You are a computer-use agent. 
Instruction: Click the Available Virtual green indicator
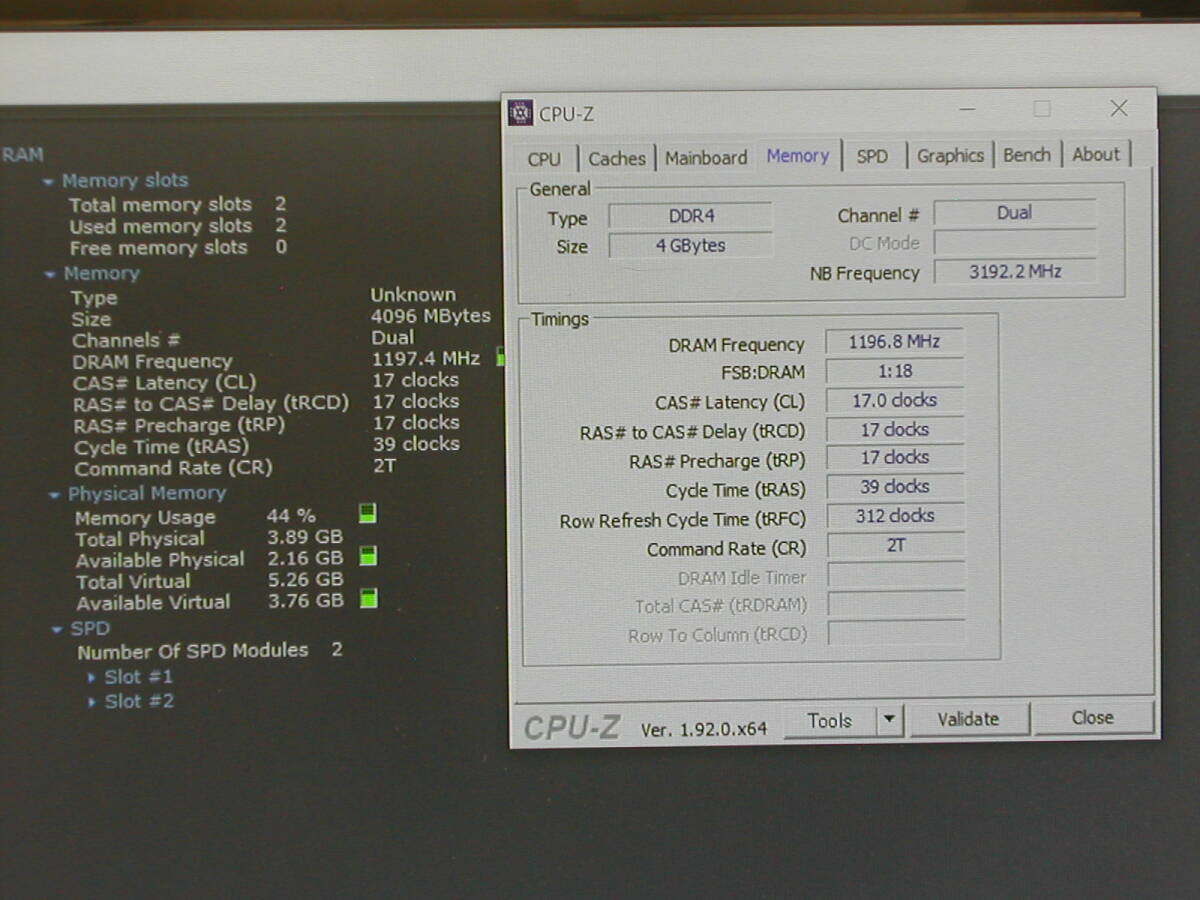tap(368, 599)
